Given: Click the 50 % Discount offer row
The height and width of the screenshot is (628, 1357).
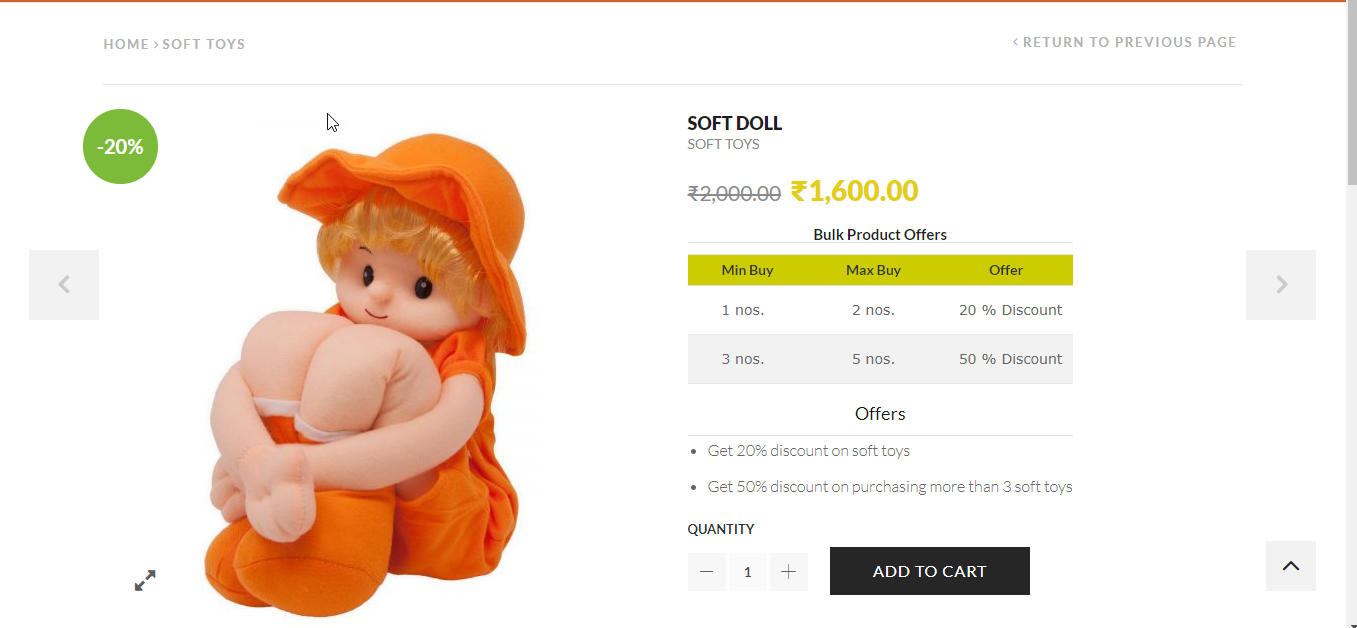Looking at the screenshot, I should [x=1010, y=359].
